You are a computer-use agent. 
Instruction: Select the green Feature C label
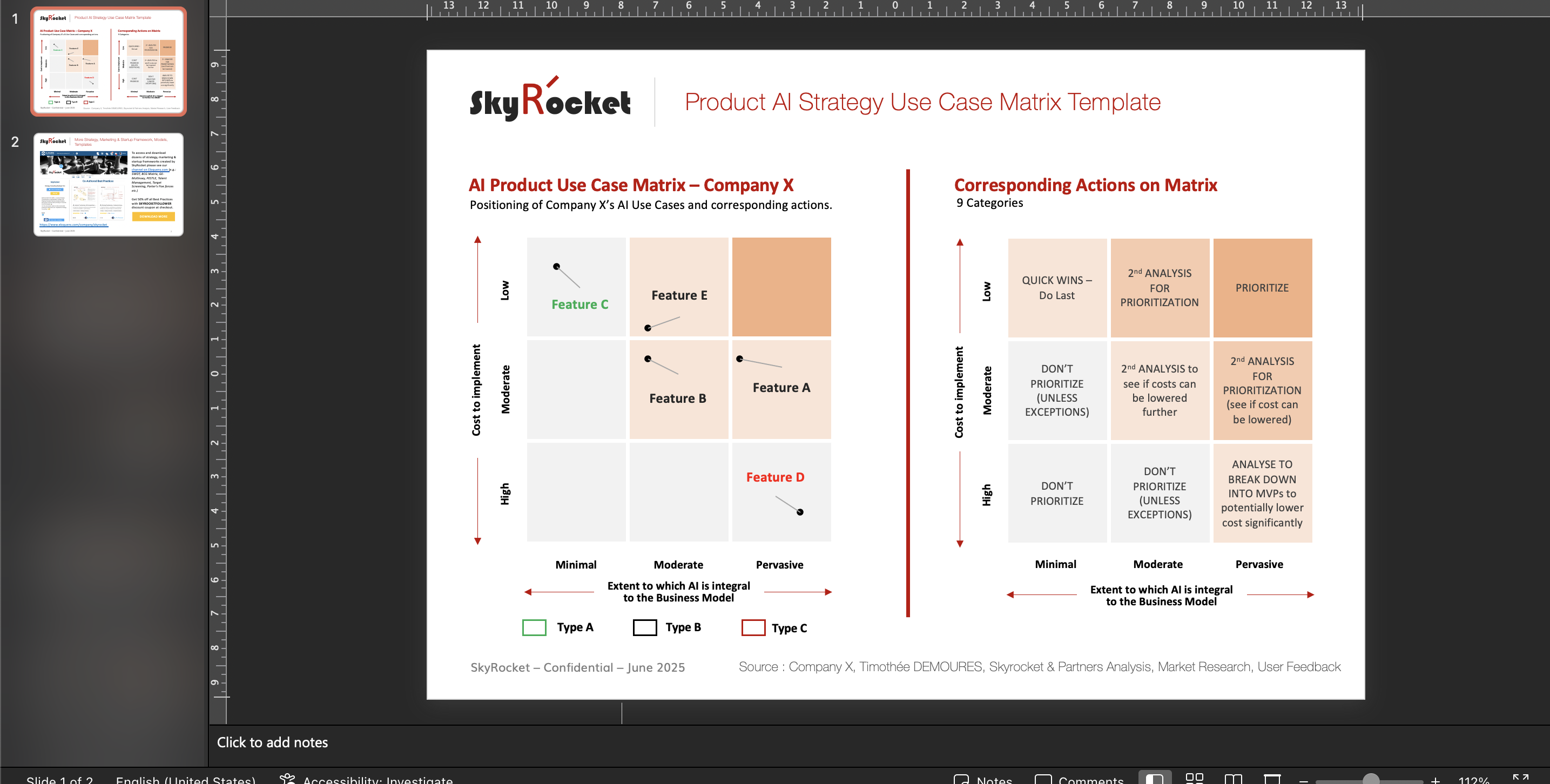click(579, 304)
